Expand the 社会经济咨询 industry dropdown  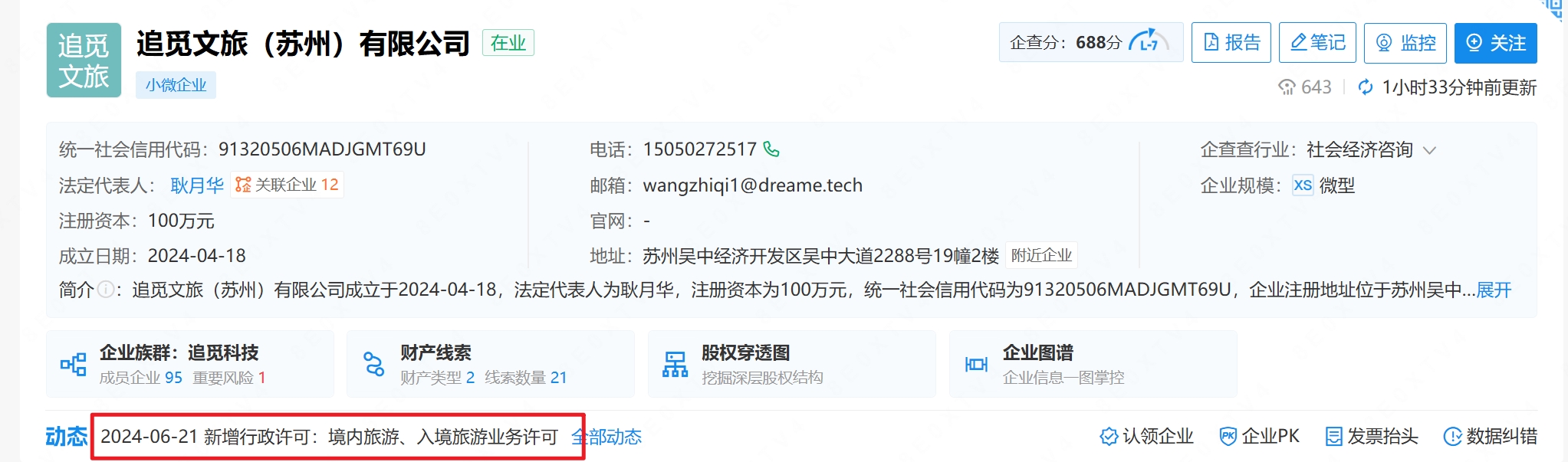(x=1429, y=150)
